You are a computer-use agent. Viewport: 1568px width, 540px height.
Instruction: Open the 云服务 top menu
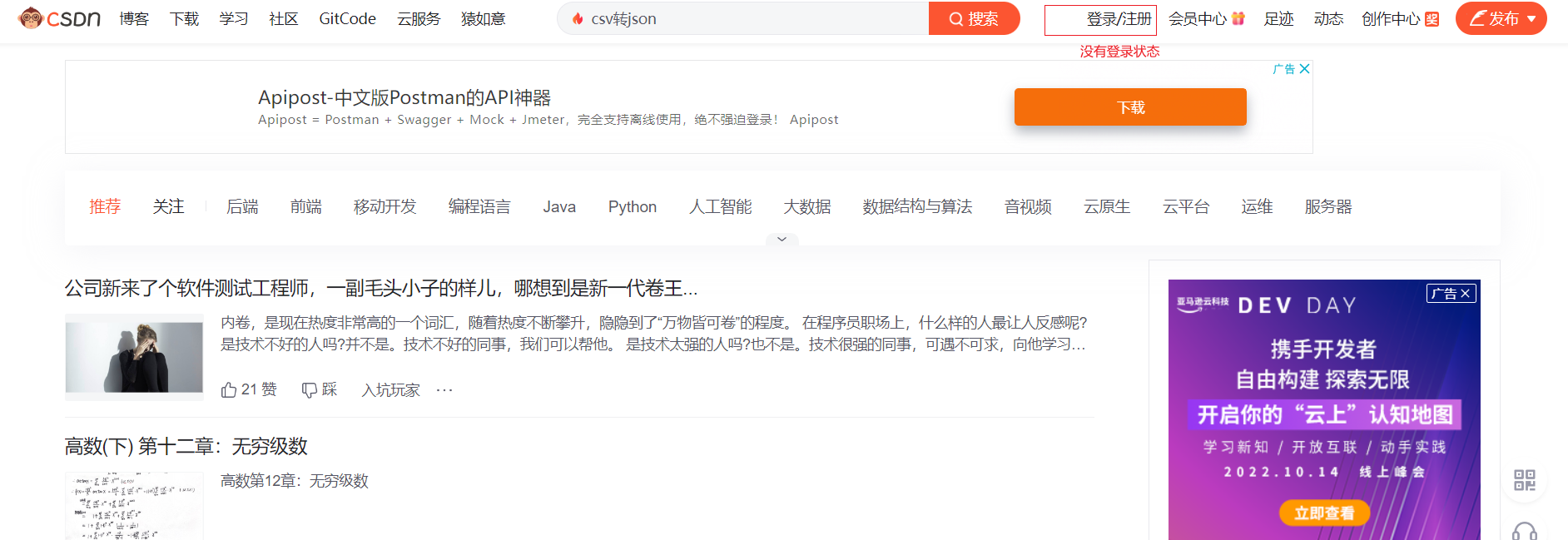point(419,18)
